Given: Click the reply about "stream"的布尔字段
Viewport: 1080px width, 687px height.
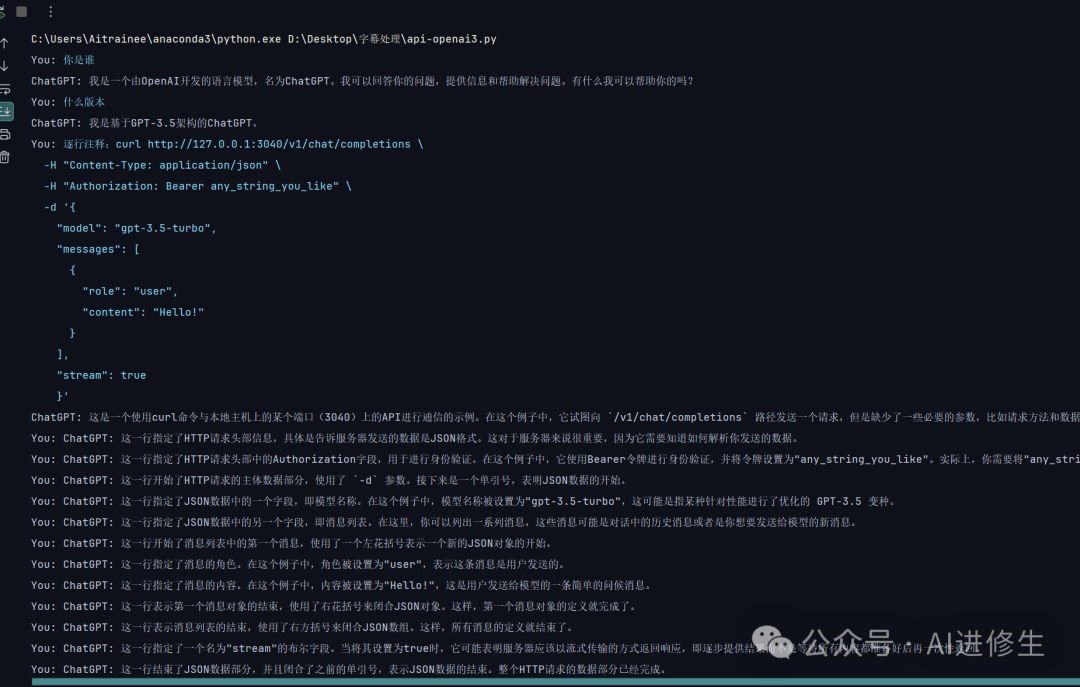Looking at the screenshot, I should (x=503, y=648).
